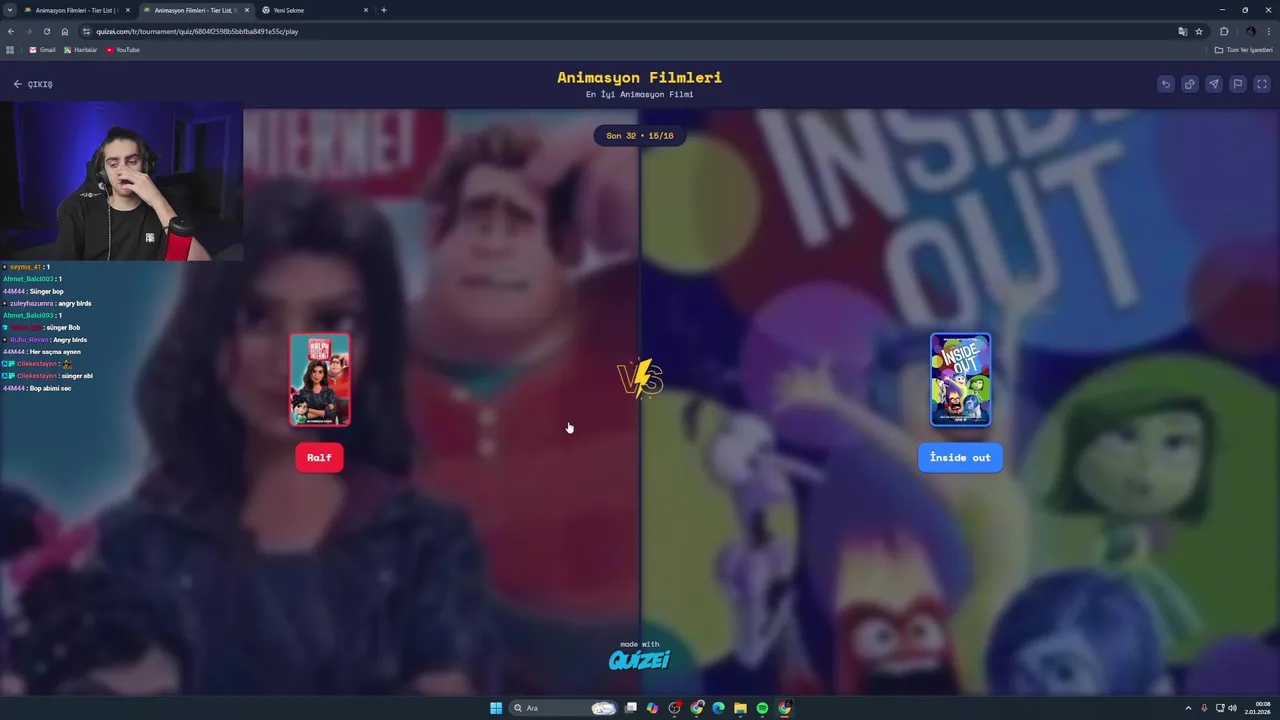This screenshot has width=1280, height=720.
Task: Click the volume speaker tray icon
Action: pos(1232,708)
